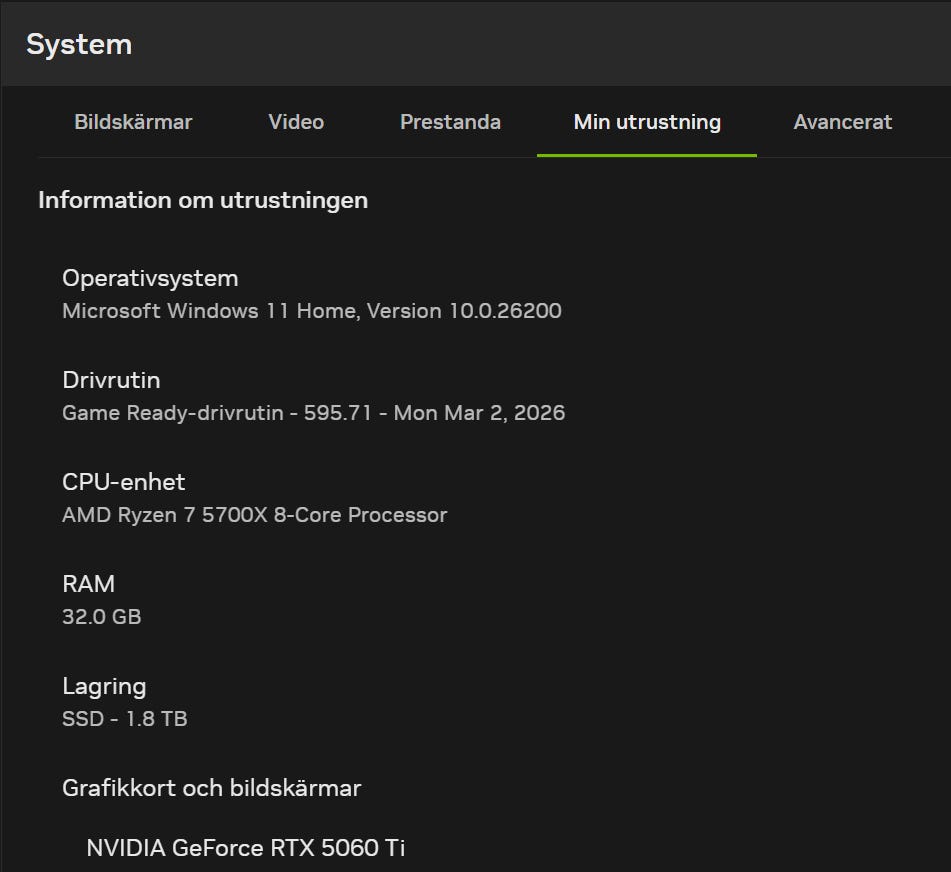Select the 'Game Ready-drivrutin - 595.71' line
Image resolution: width=951 pixels, height=872 pixels.
point(314,412)
